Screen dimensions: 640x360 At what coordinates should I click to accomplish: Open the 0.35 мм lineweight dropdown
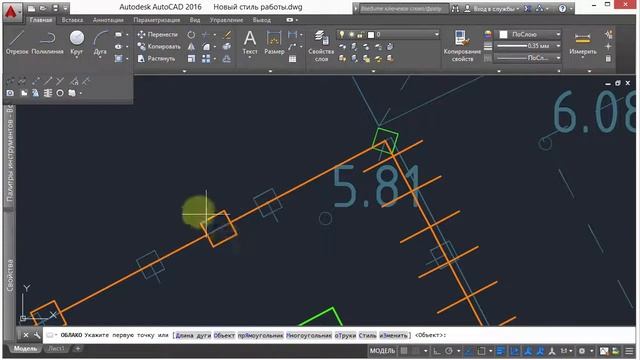click(558, 46)
